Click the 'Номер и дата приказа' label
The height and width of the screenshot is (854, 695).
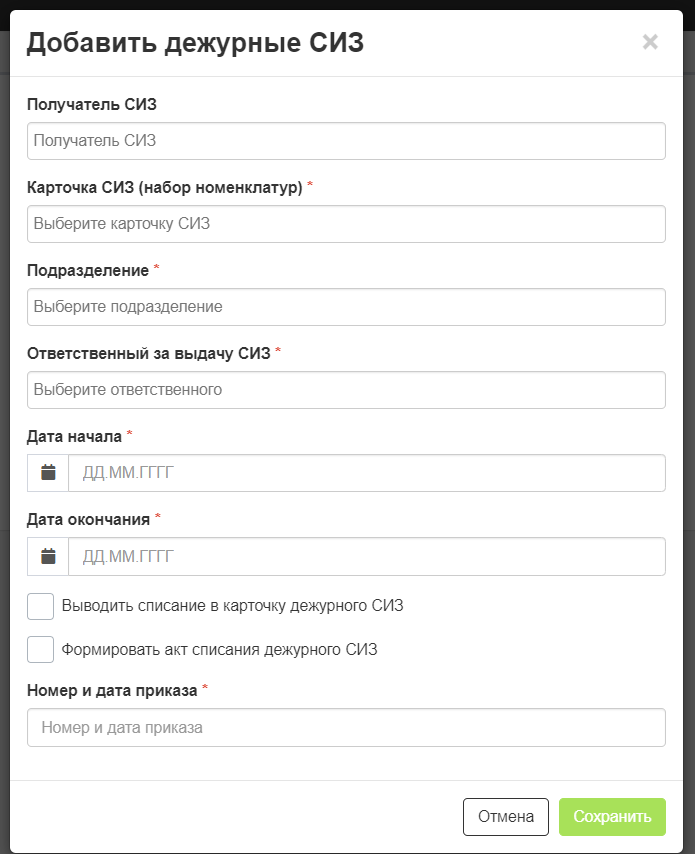coord(112,690)
